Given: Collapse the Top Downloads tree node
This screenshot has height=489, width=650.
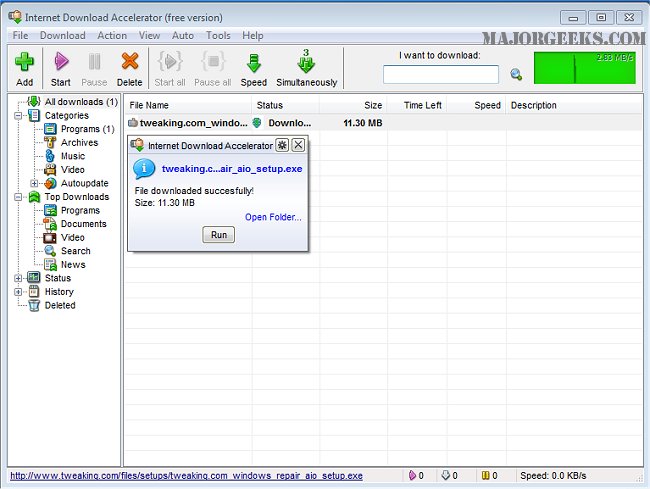Looking at the screenshot, I should (18, 197).
